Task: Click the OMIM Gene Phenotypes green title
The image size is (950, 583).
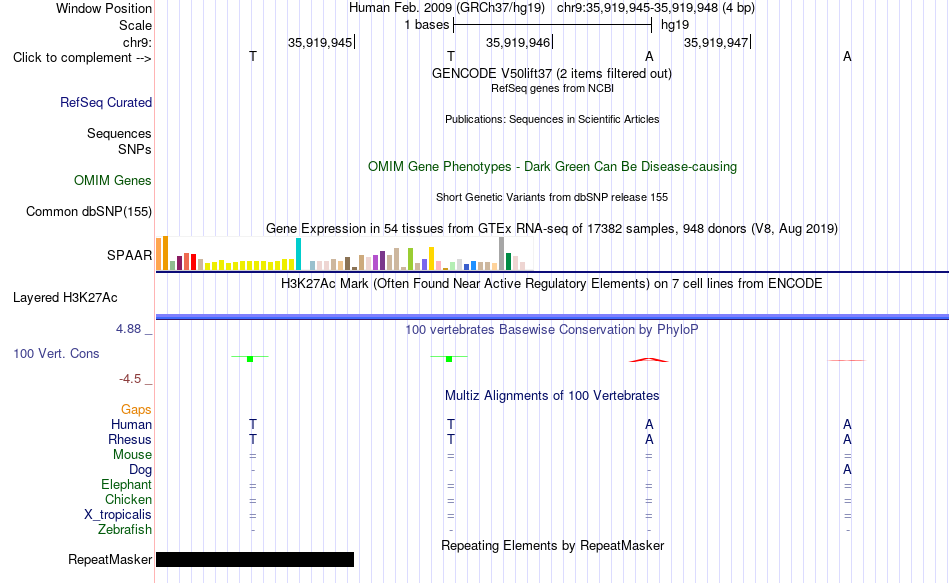Action: point(553,167)
